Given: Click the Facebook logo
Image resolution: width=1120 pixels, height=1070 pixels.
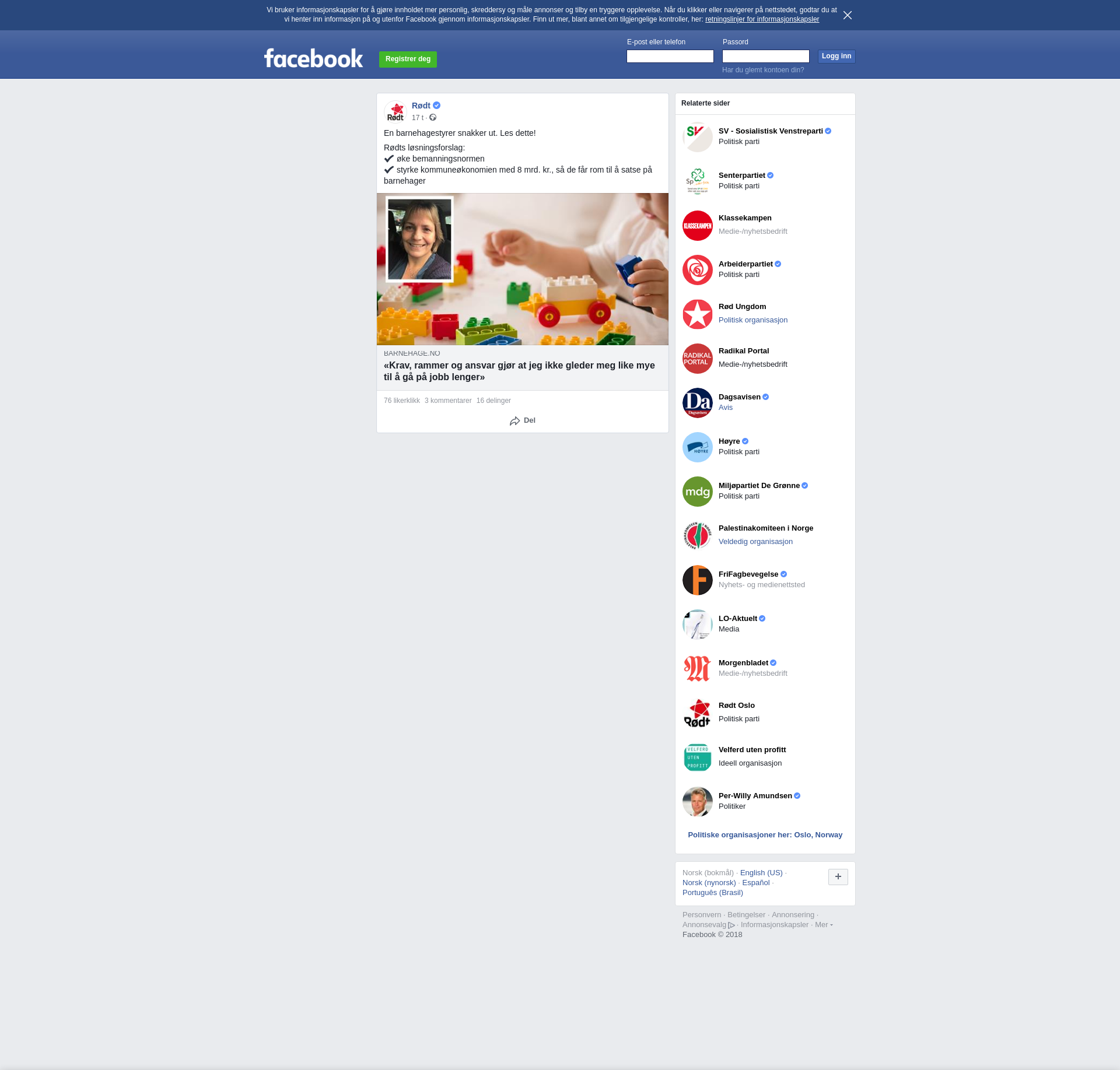Looking at the screenshot, I should pos(313,58).
